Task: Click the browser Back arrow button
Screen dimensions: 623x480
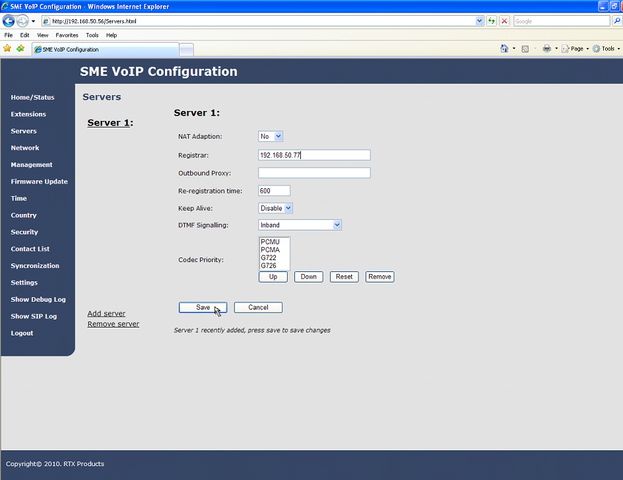Action: 9,20
